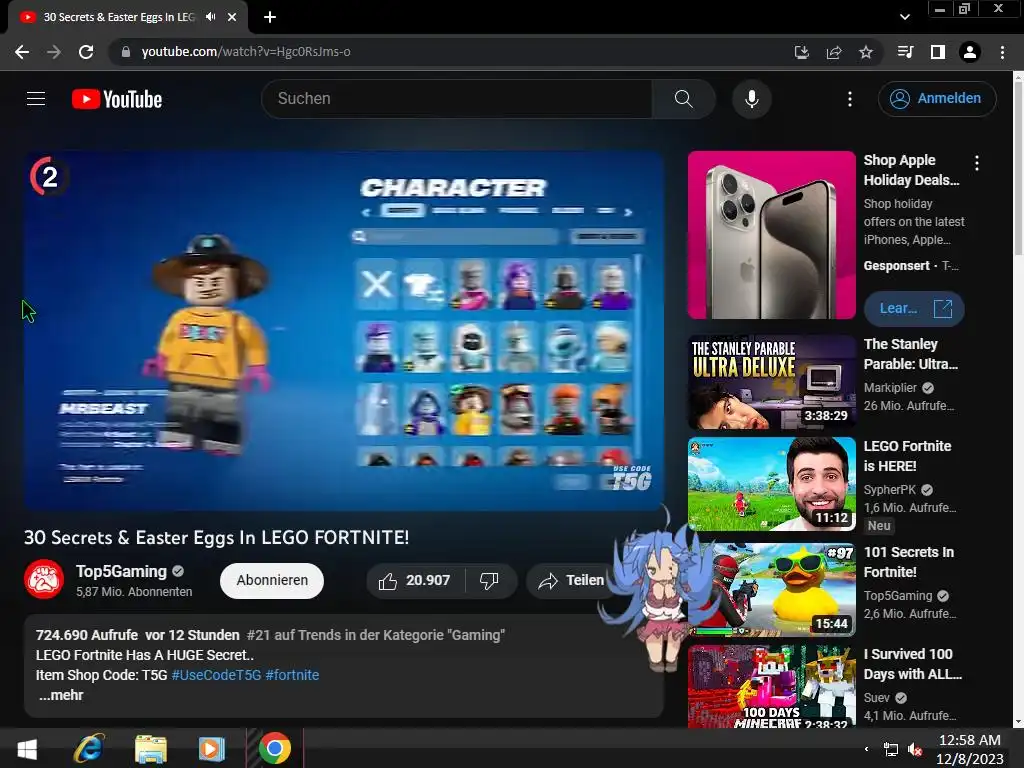This screenshot has width=1024, height=768.
Task: Click the Apple ad Learn more button
Action: click(914, 308)
